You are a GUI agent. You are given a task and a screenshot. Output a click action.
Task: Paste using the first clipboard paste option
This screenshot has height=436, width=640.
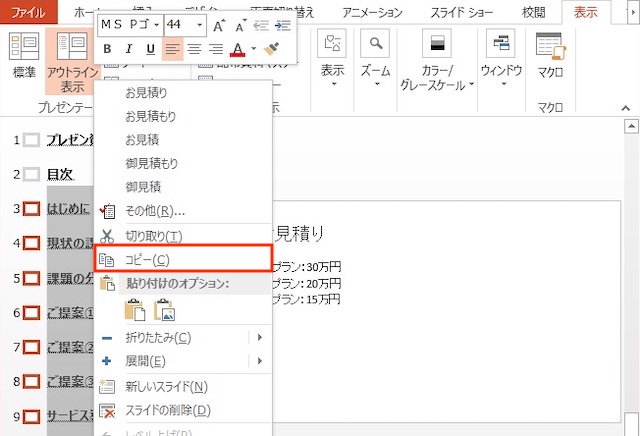133,310
